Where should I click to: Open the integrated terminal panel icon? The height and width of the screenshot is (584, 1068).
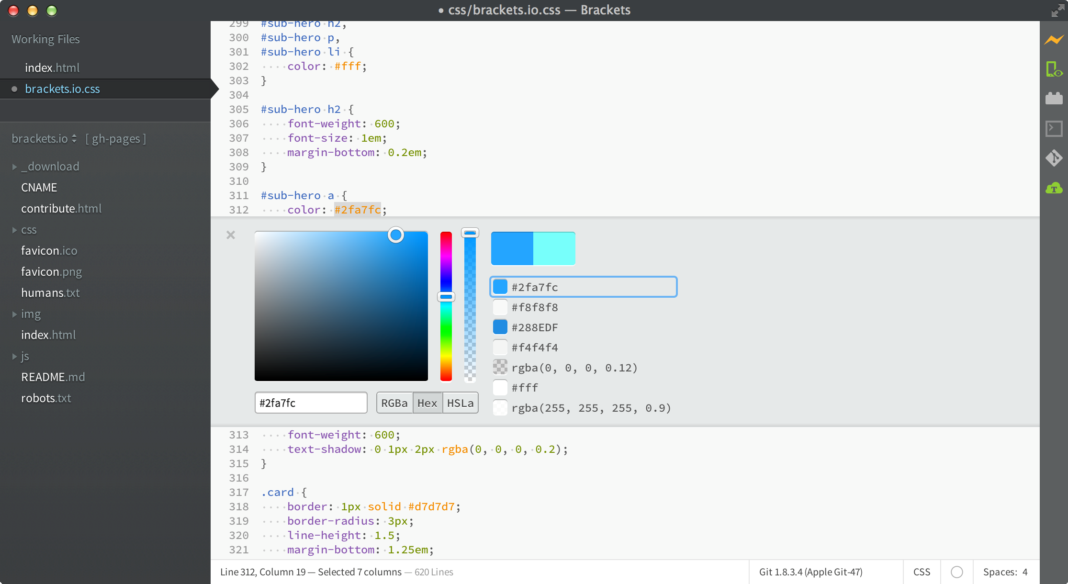pyautogui.click(x=1055, y=128)
